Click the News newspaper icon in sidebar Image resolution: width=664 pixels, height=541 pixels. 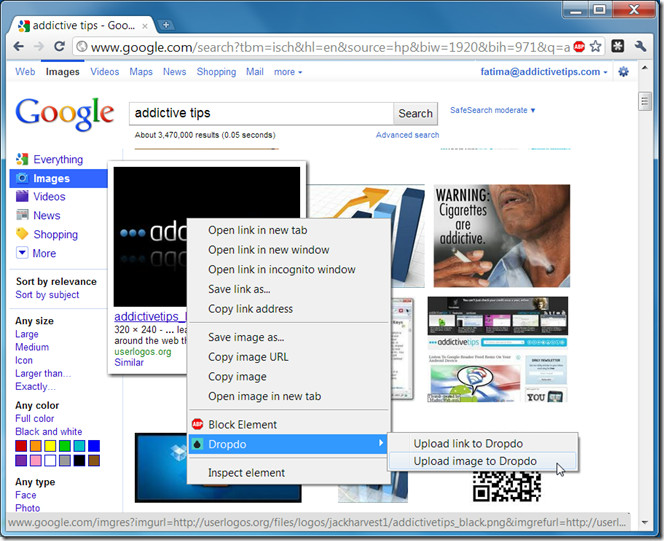point(22,215)
